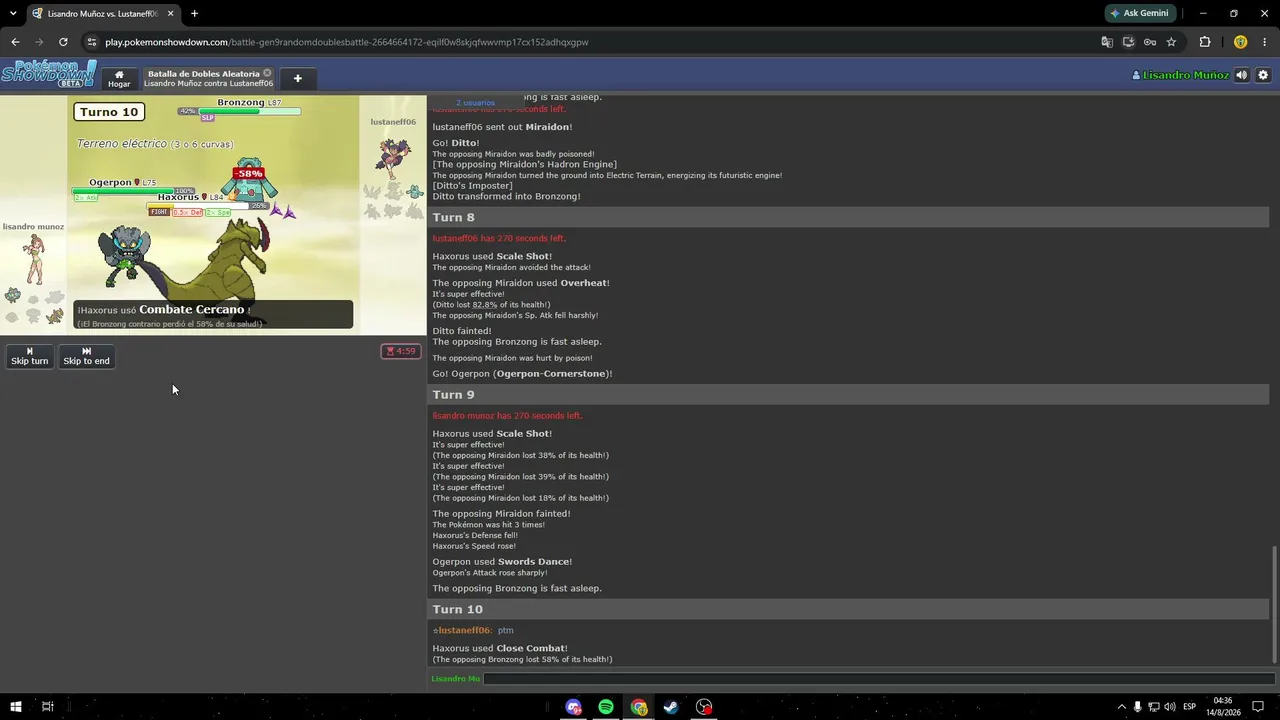Click the battle timer button showing 4:59
The image size is (1280, 720).
[x=401, y=351]
